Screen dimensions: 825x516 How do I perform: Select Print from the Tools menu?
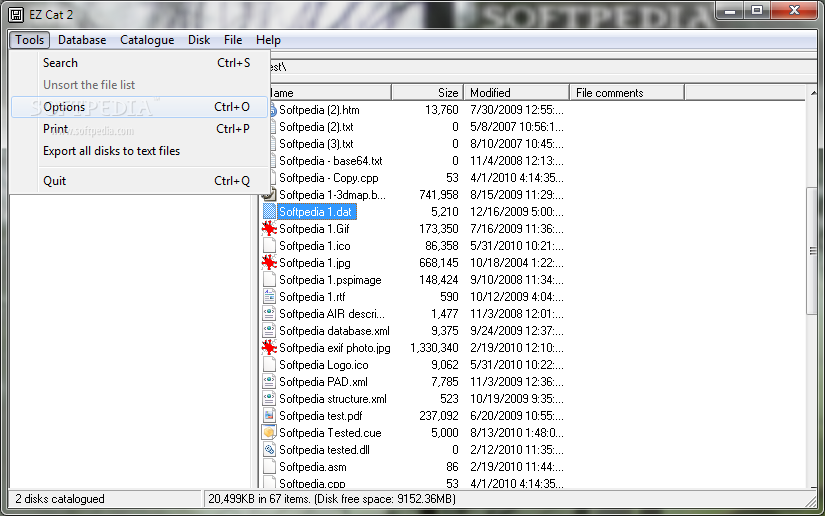point(139,129)
